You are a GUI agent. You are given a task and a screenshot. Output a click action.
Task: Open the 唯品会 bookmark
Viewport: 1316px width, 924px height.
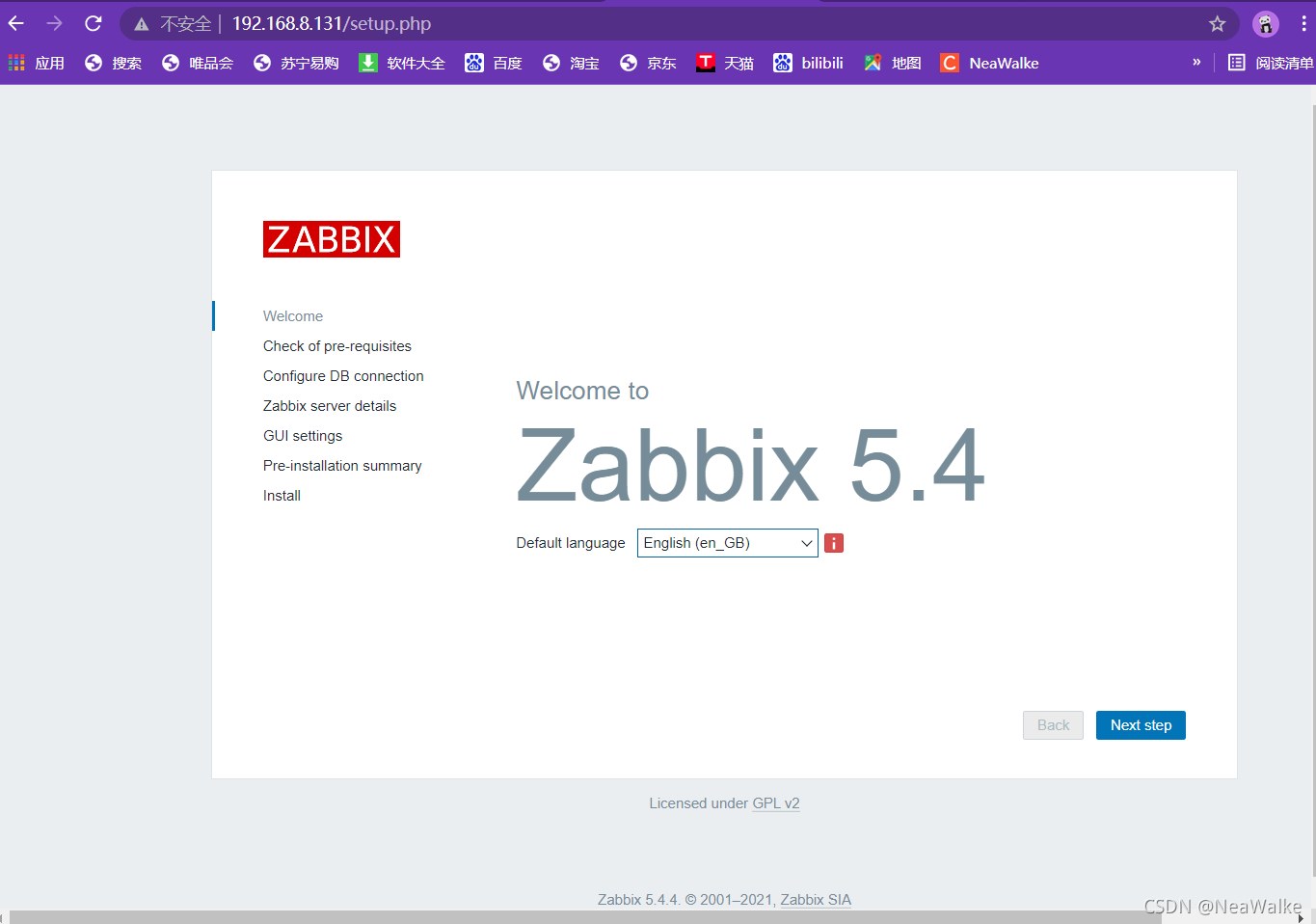(x=198, y=63)
